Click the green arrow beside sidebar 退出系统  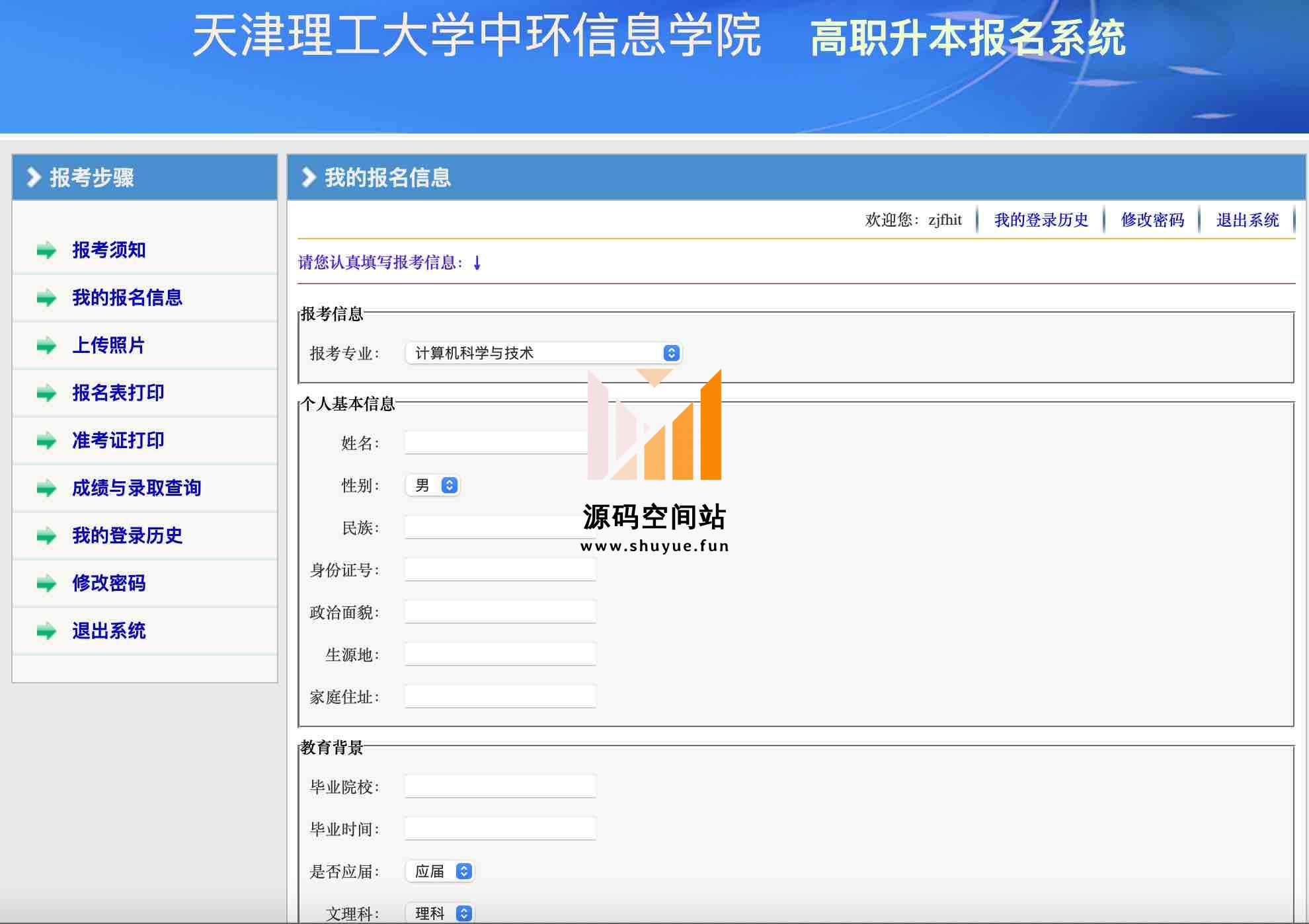coord(46,631)
